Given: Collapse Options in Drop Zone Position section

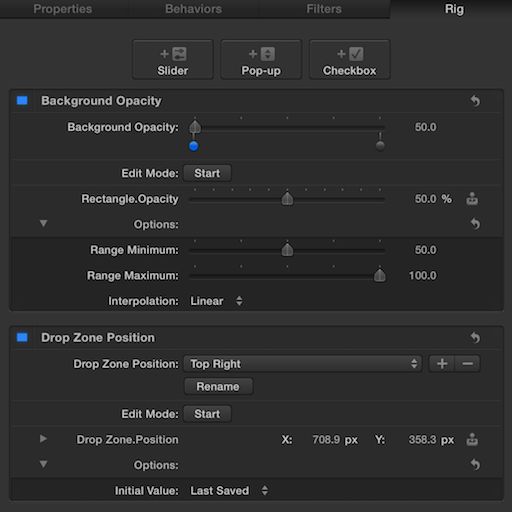Looking at the screenshot, I should pos(43,464).
